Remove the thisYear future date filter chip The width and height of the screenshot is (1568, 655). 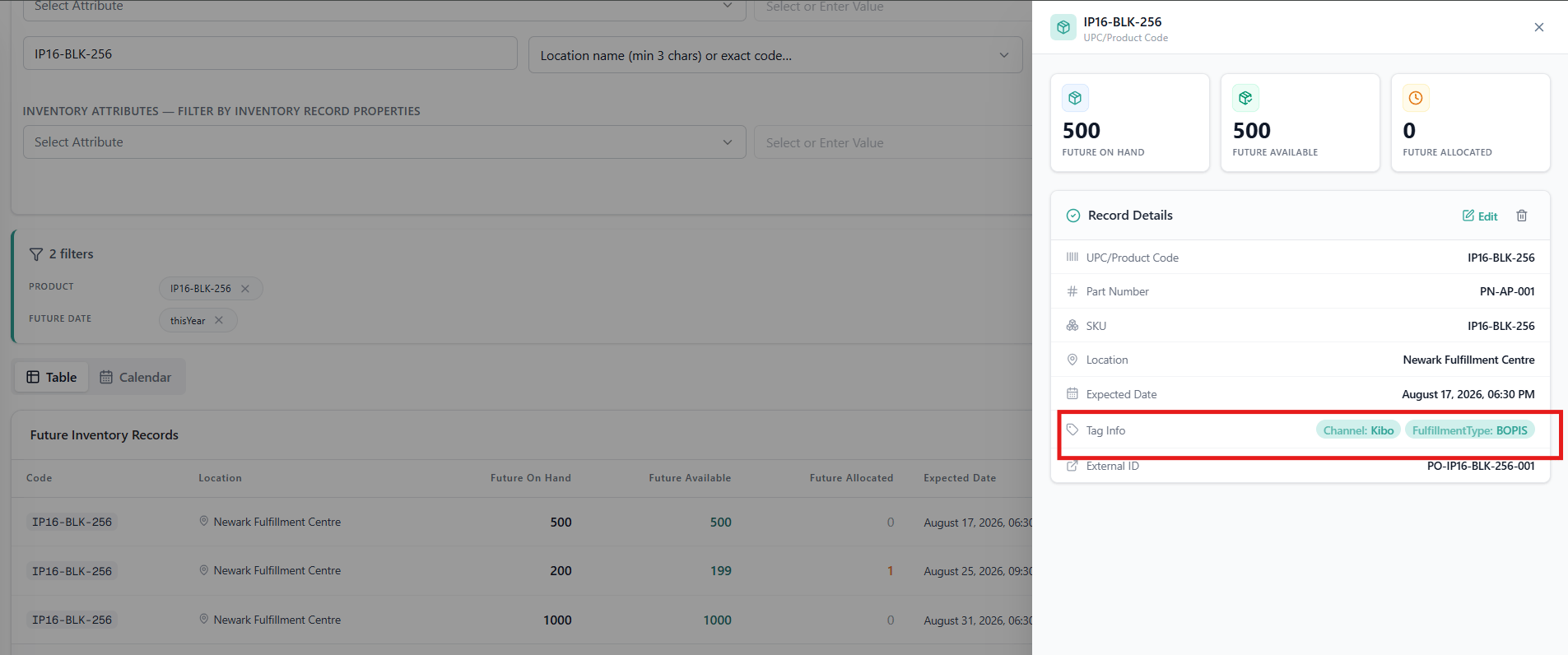(x=219, y=320)
